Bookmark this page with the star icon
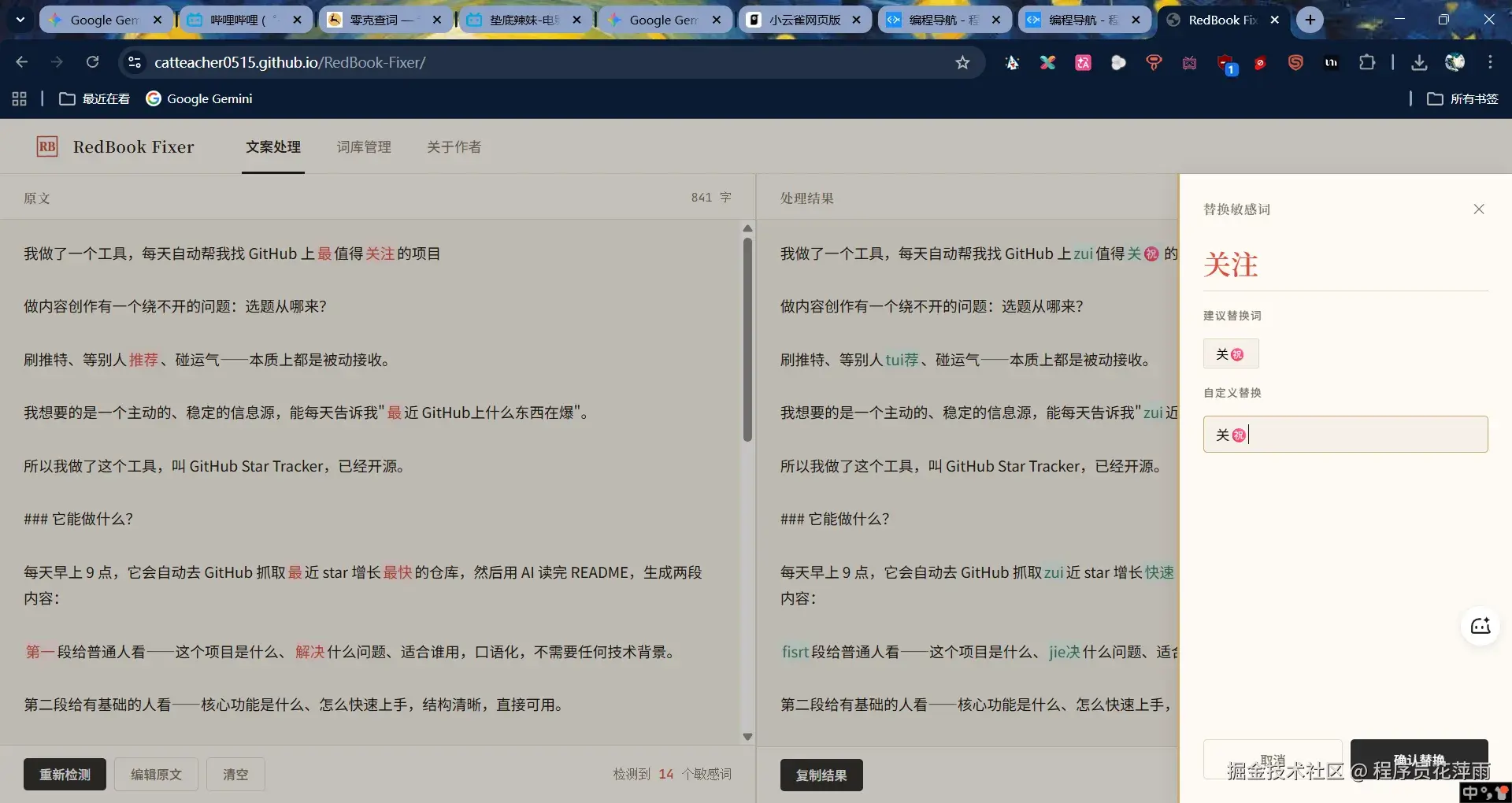Screen dimensions: 1512x803 [962, 62]
